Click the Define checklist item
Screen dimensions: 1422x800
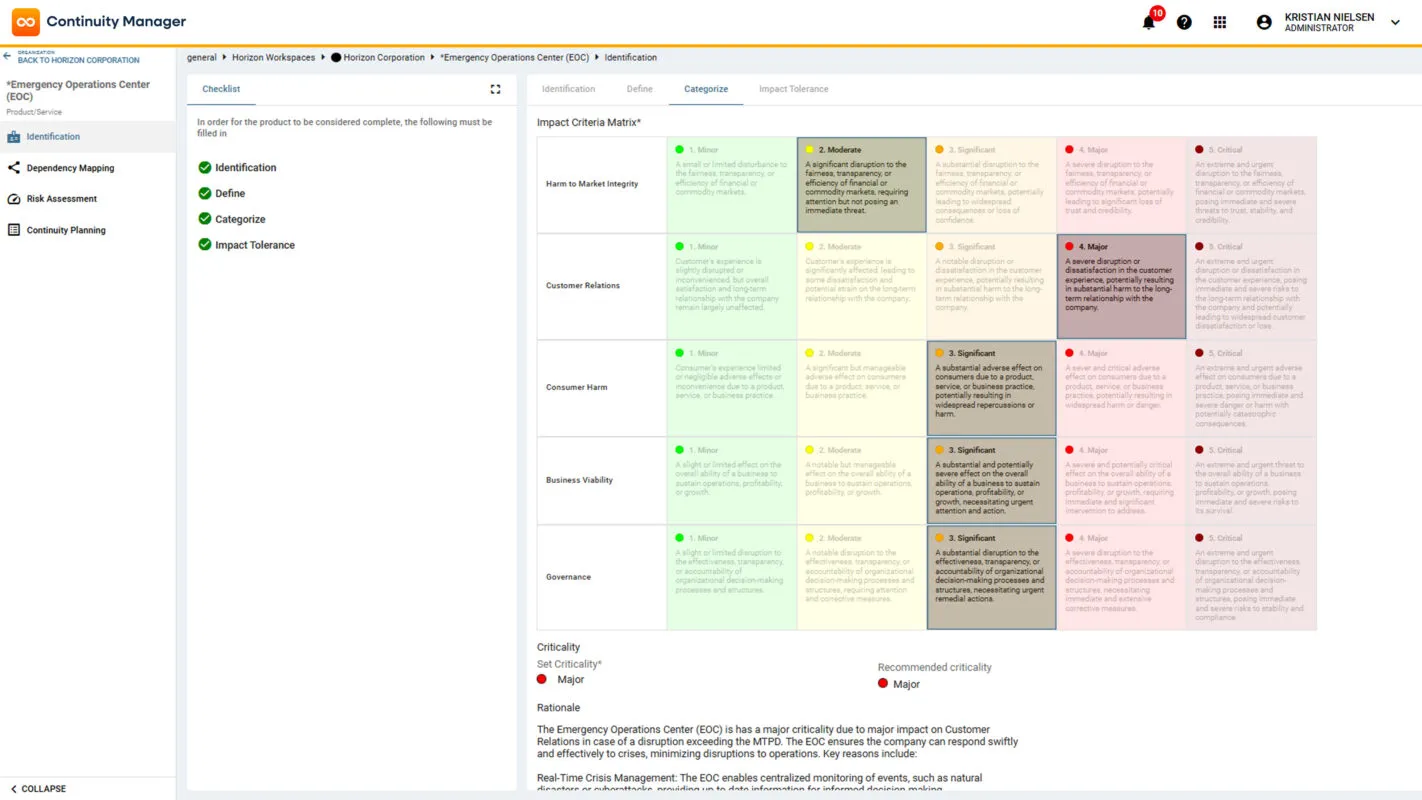point(230,194)
